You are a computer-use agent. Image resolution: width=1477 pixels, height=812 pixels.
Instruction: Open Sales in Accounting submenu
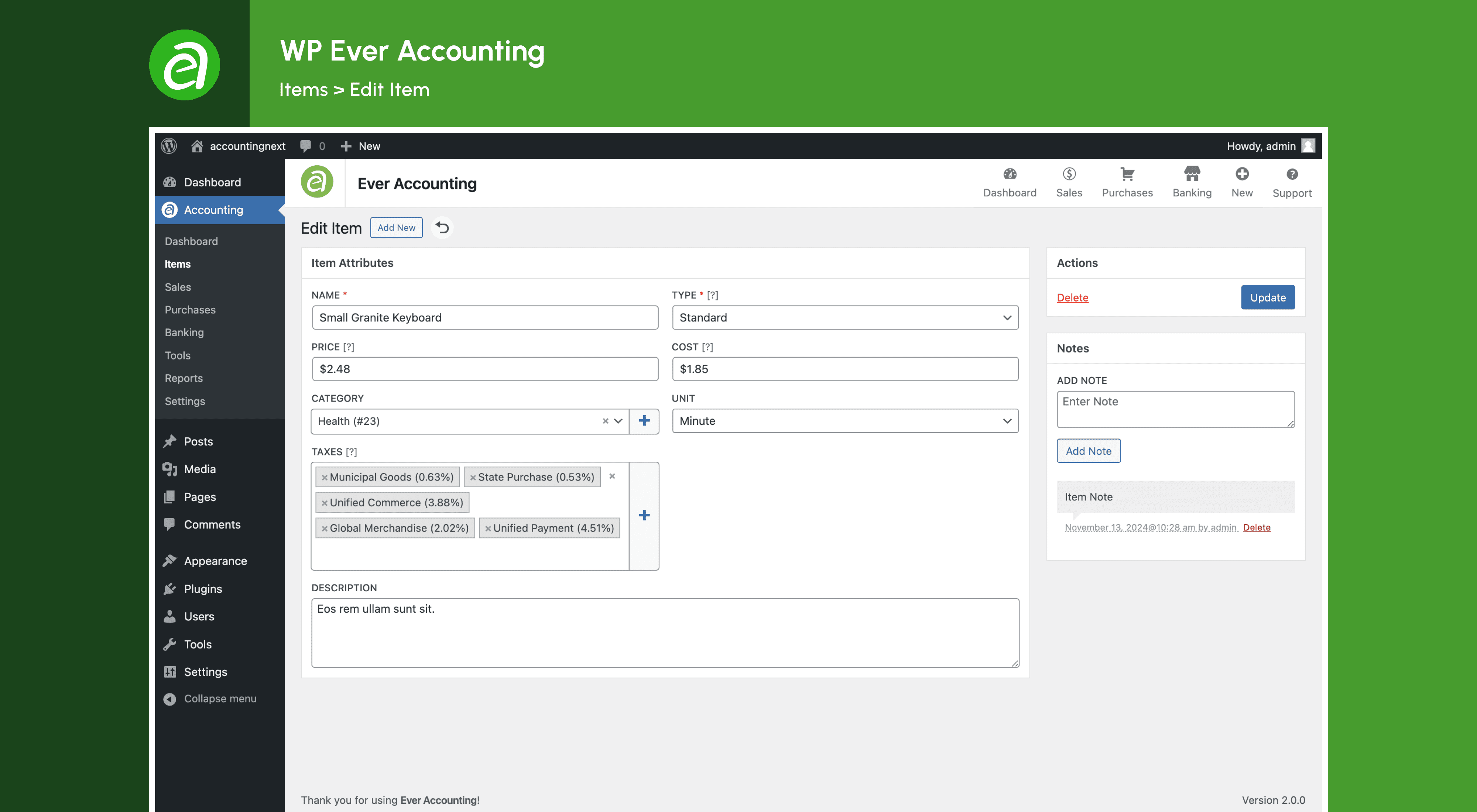[x=177, y=286]
